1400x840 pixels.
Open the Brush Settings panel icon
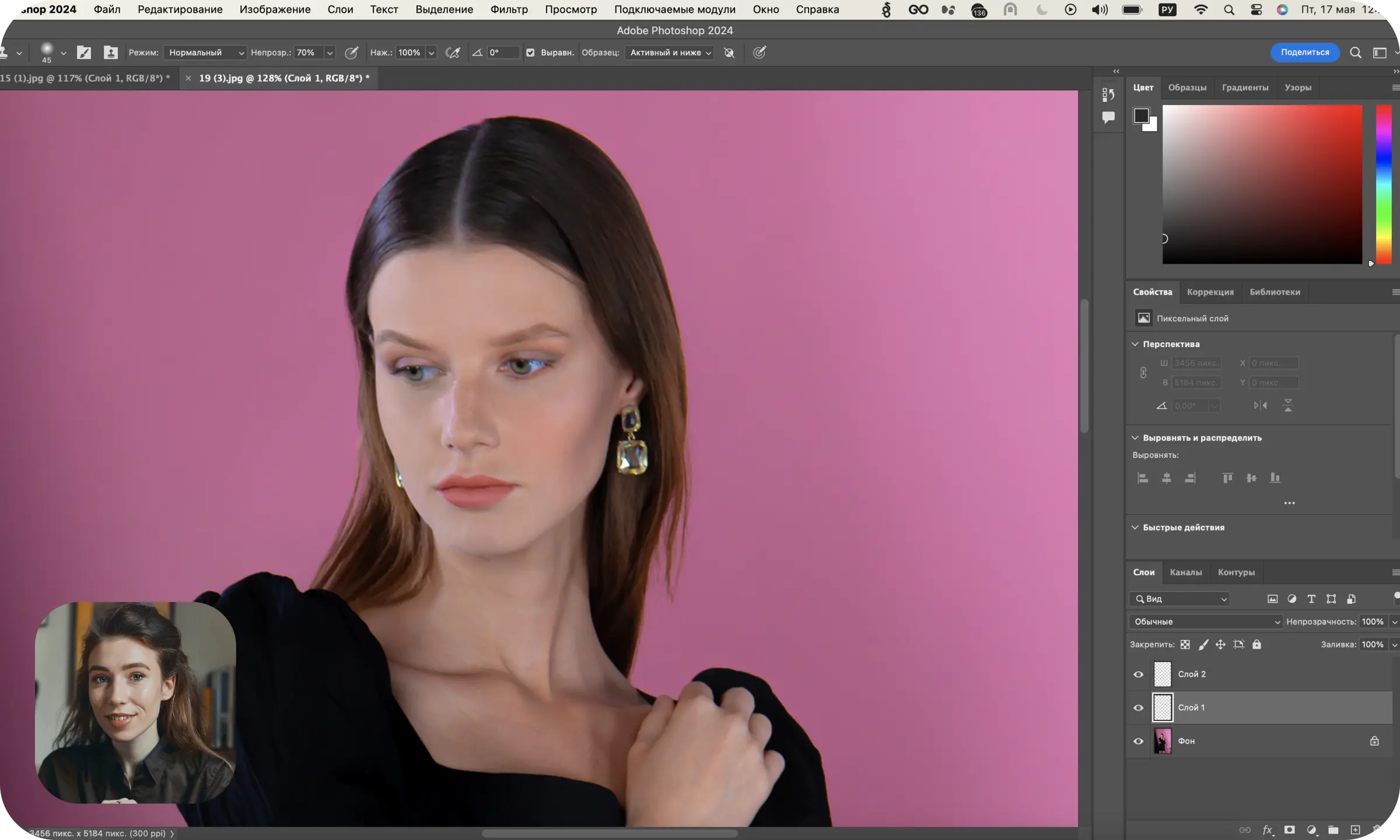(84, 52)
